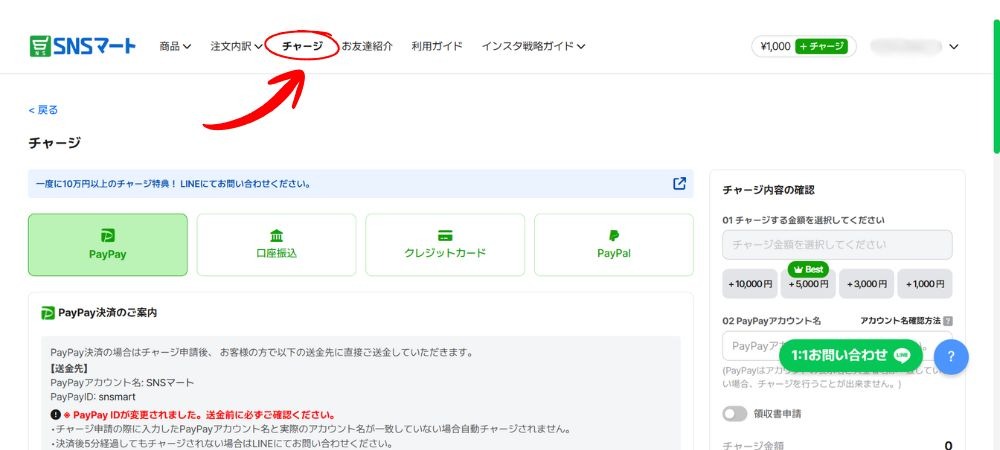The image size is (1000, 450).
Task: Open the お友達紹介 menu item
Action: [367, 46]
